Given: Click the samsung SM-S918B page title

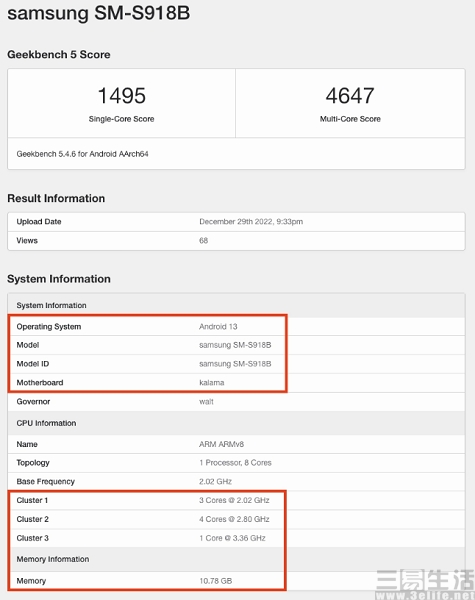Looking at the screenshot, I should (98, 13).
